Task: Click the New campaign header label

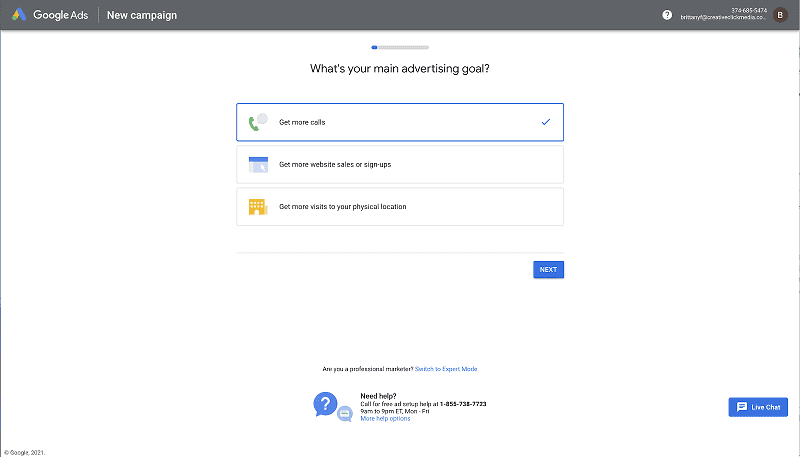Action: coord(142,15)
